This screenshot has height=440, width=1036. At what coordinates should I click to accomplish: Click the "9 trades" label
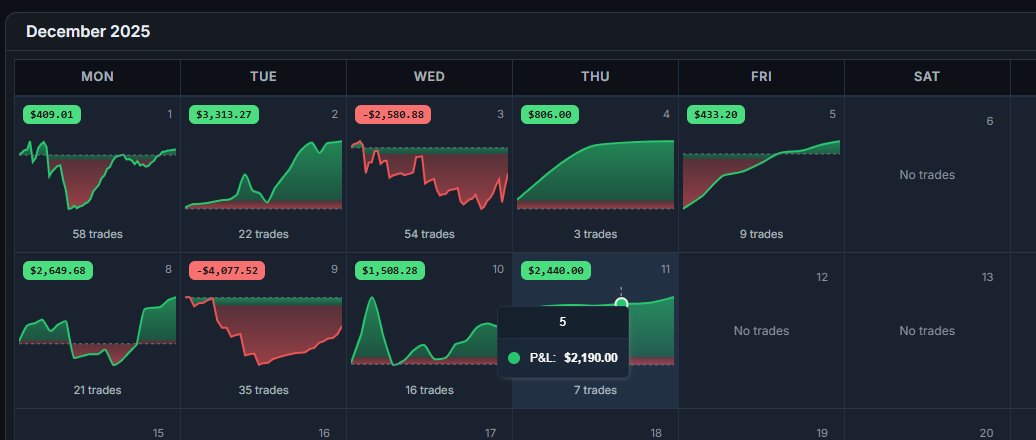click(761, 234)
